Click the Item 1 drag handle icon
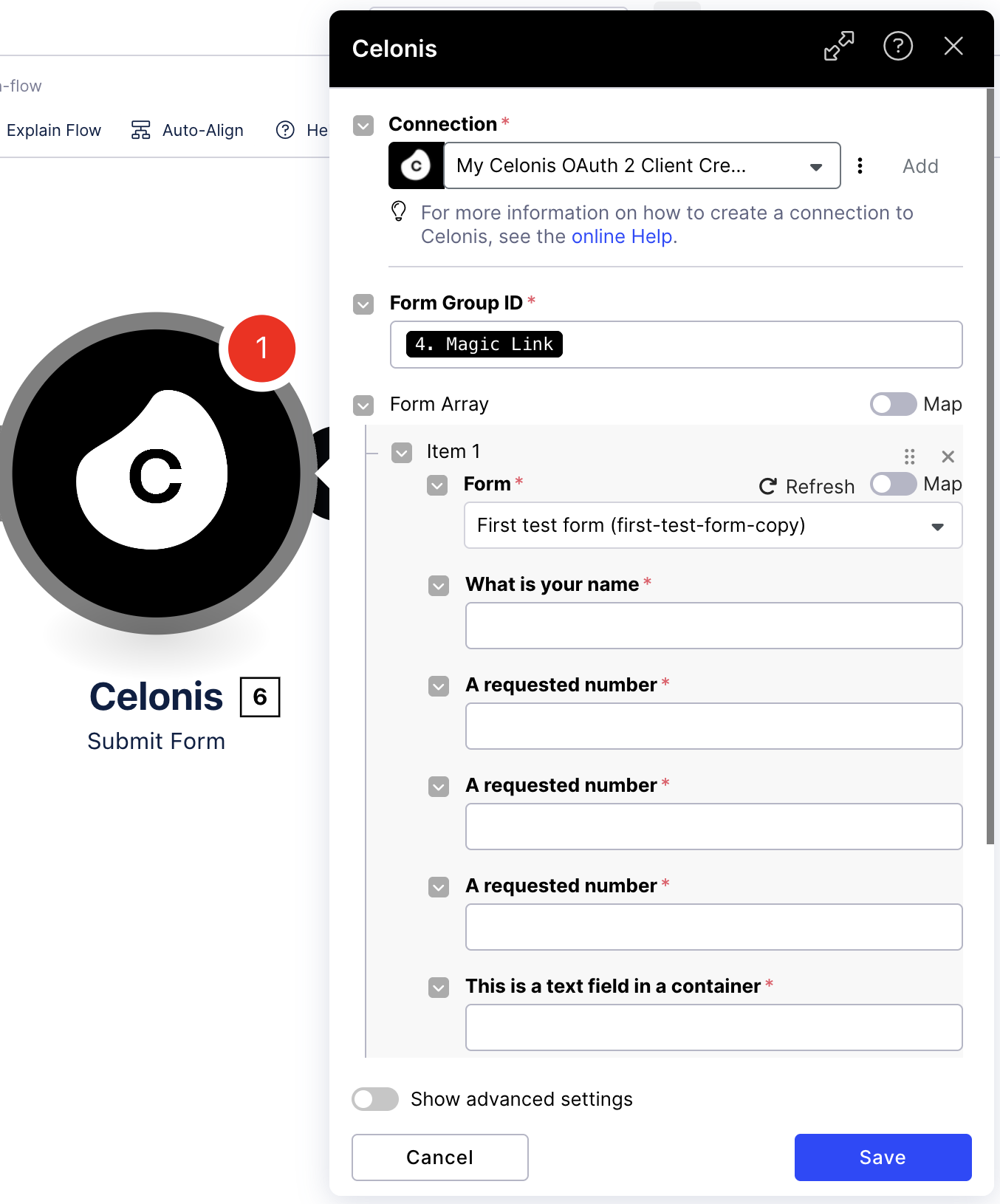This screenshot has height=1204, width=1000. click(x=910, y=456)
